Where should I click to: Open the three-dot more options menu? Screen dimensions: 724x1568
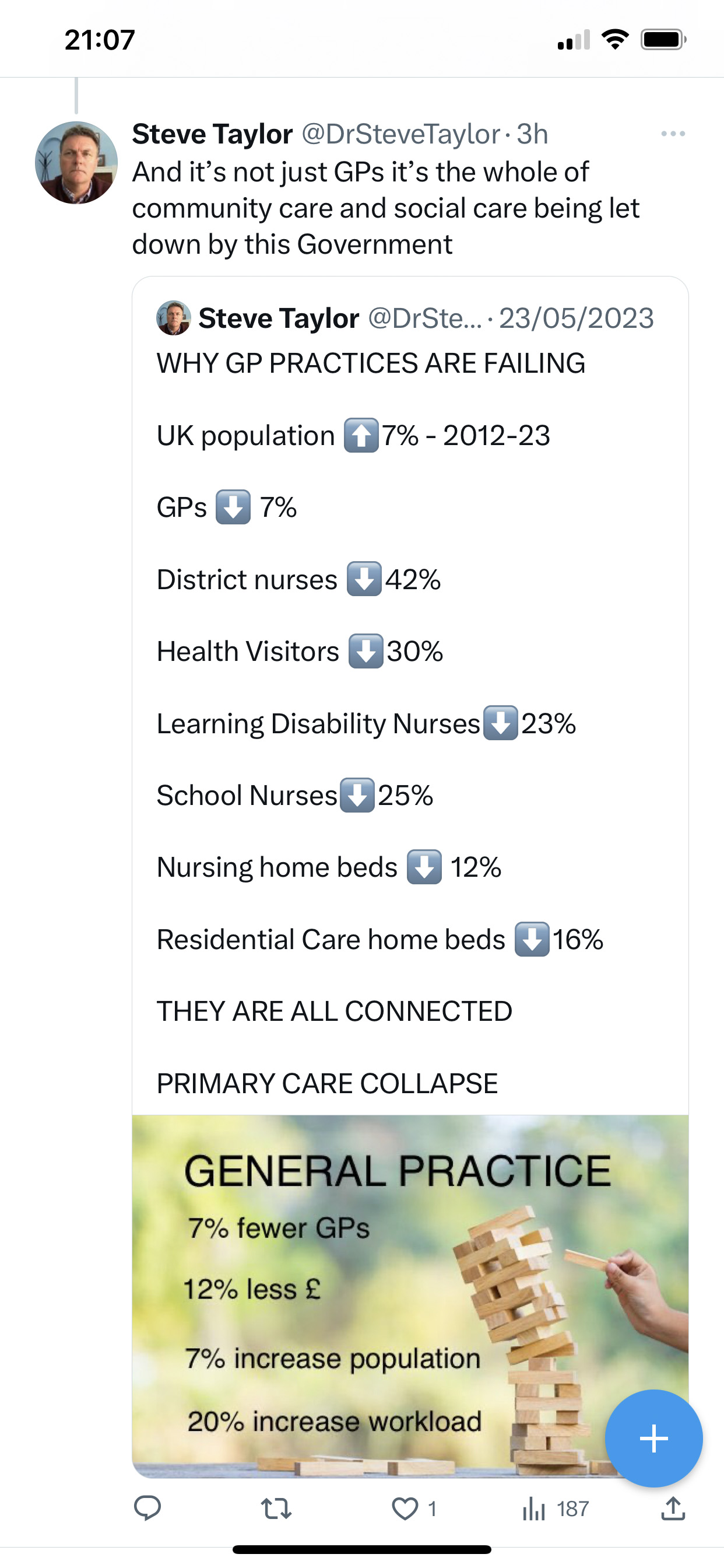(673, 134)
